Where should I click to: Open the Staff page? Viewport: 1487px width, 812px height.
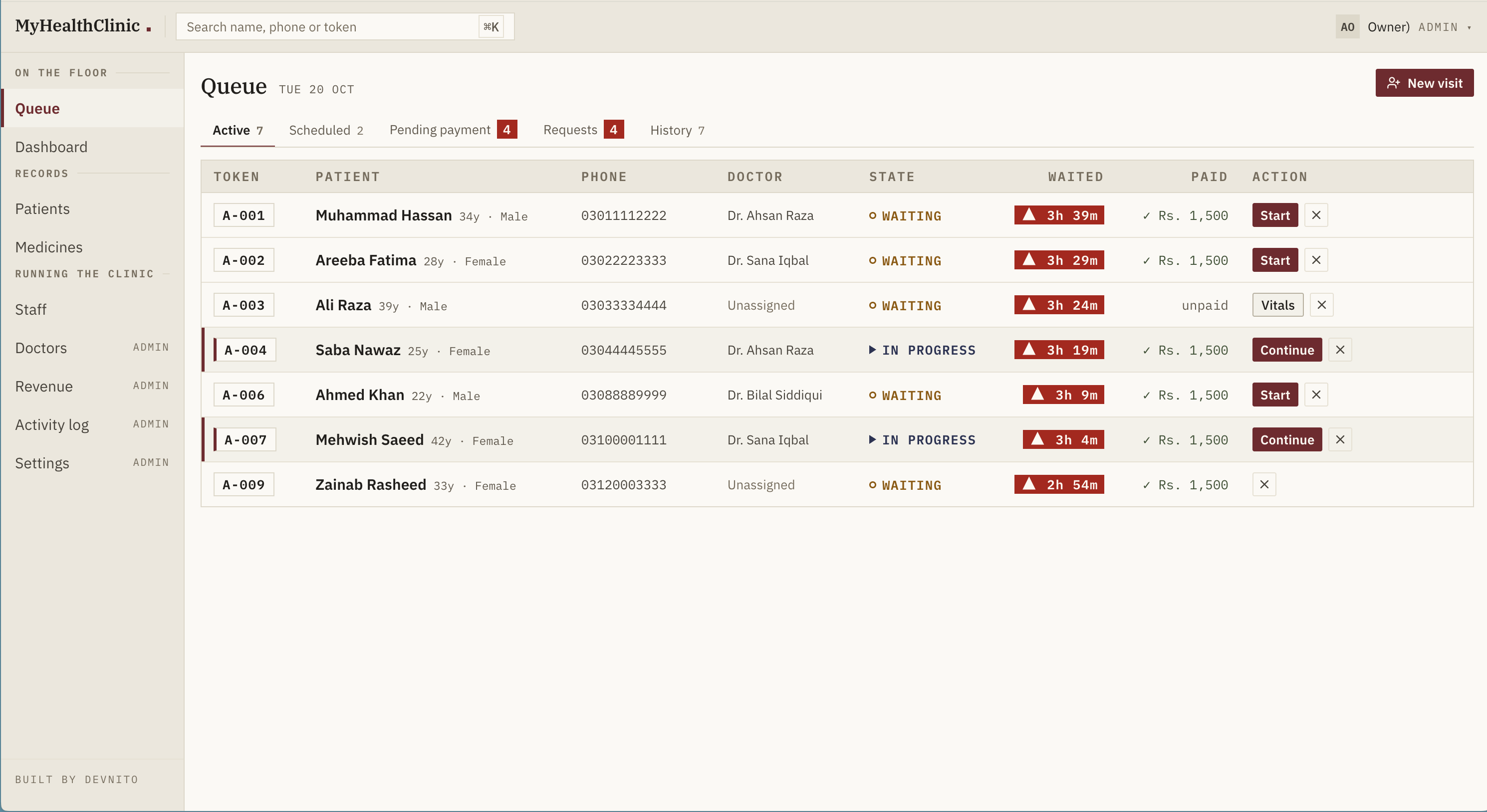click(92, 309)
